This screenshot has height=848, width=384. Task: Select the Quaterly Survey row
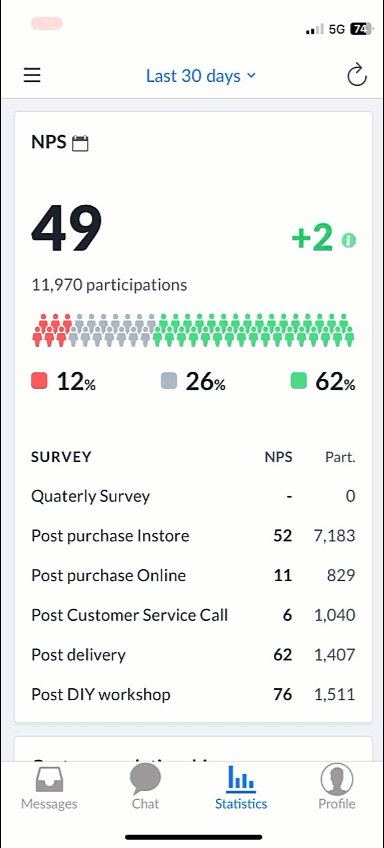click(193, 496)
